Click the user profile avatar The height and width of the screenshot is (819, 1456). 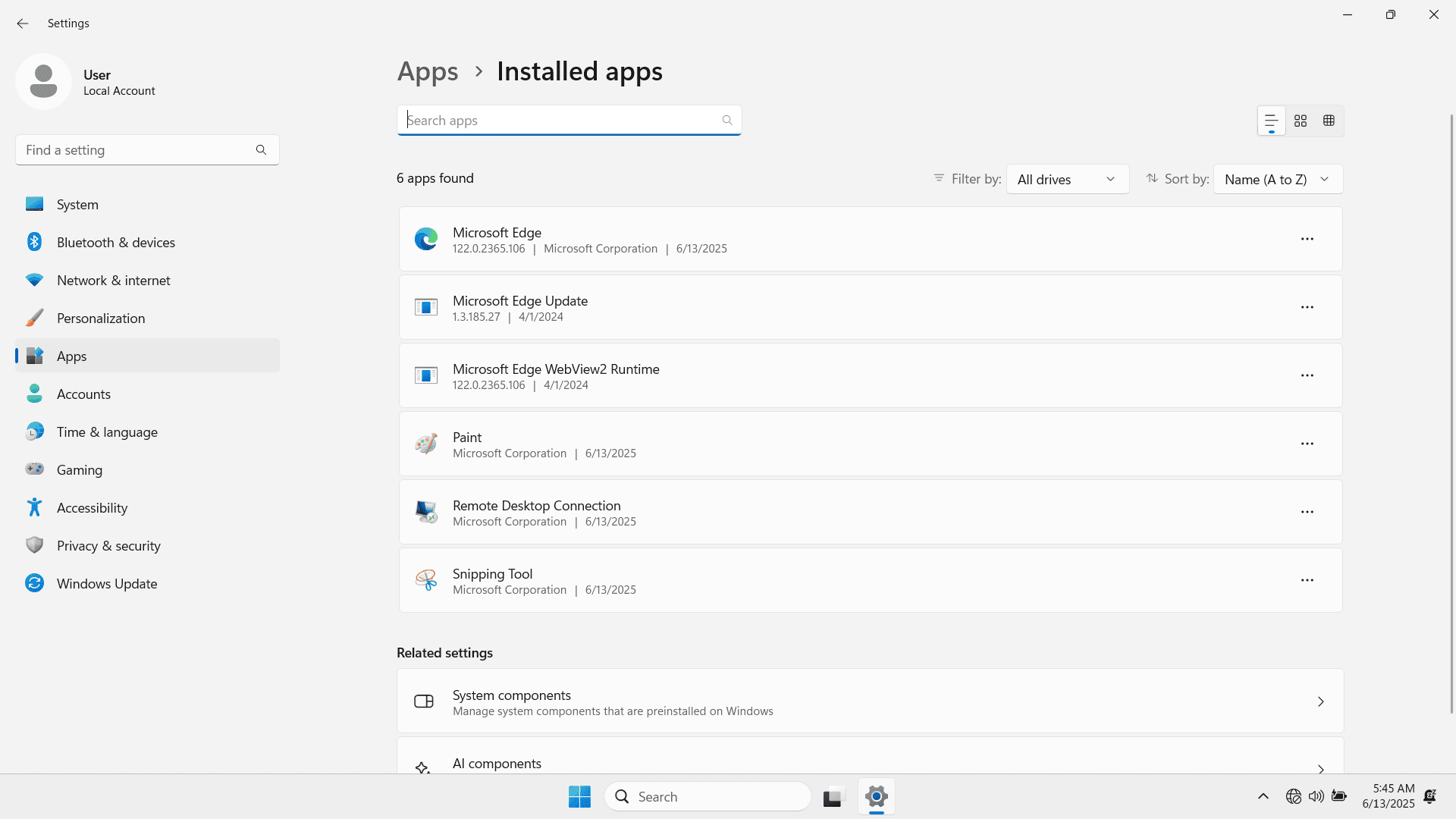[43, 81]
